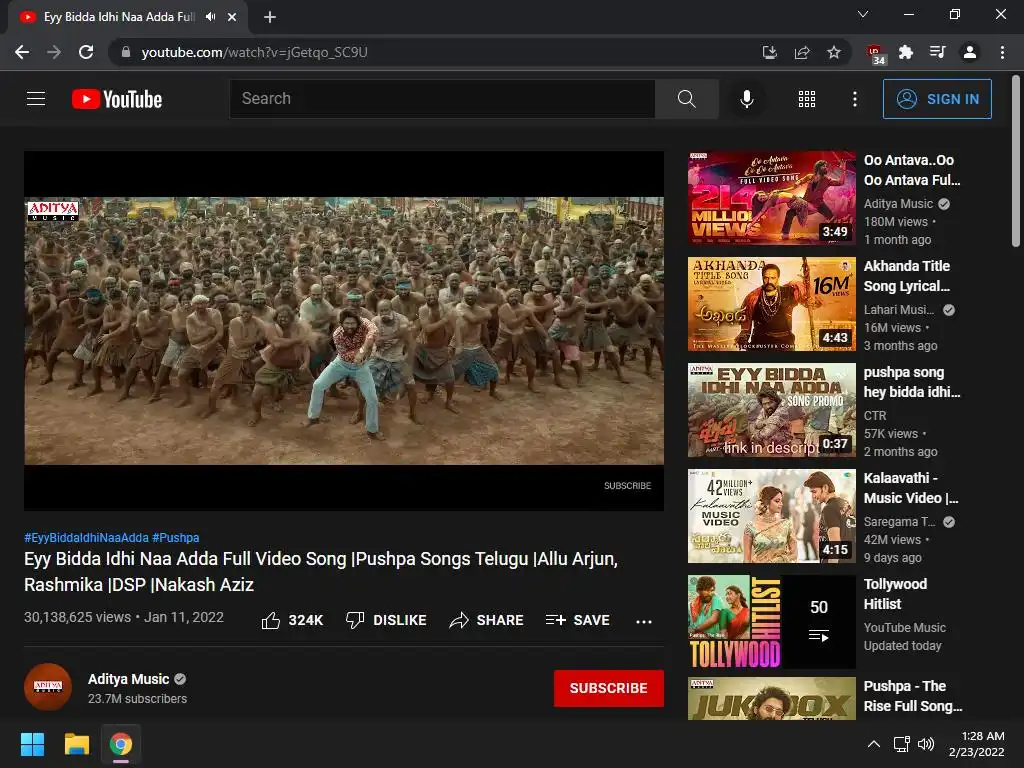This screenshot has height=768, width=1024.
Task: Click CTR channel name text
Action: click(875, 415)
